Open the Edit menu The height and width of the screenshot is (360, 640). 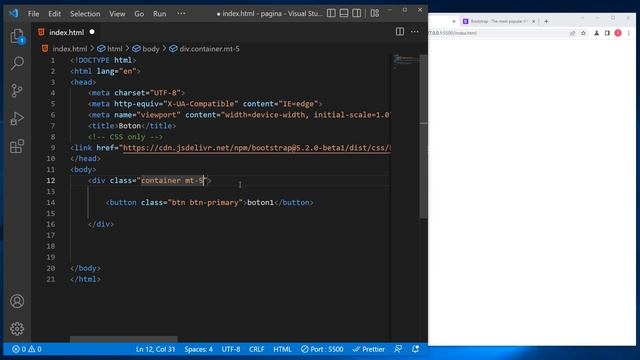pos(54,13)
